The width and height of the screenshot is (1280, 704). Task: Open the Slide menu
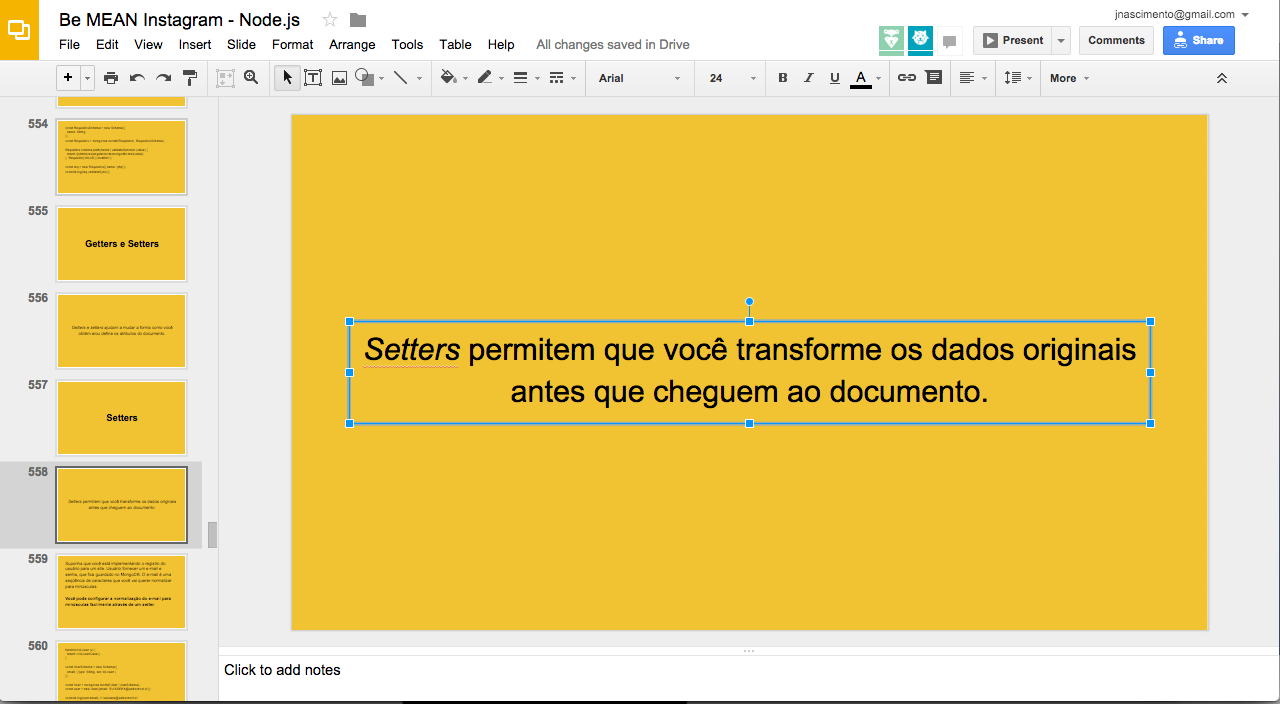(x=241, y=44)
